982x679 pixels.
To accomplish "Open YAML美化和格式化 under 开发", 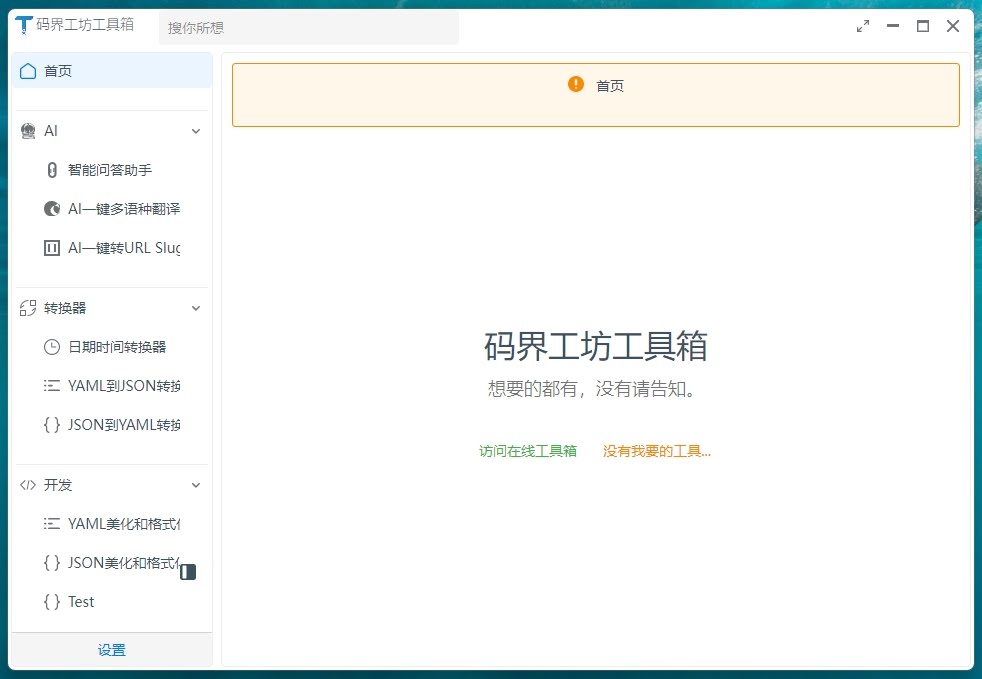I will 122,524.
